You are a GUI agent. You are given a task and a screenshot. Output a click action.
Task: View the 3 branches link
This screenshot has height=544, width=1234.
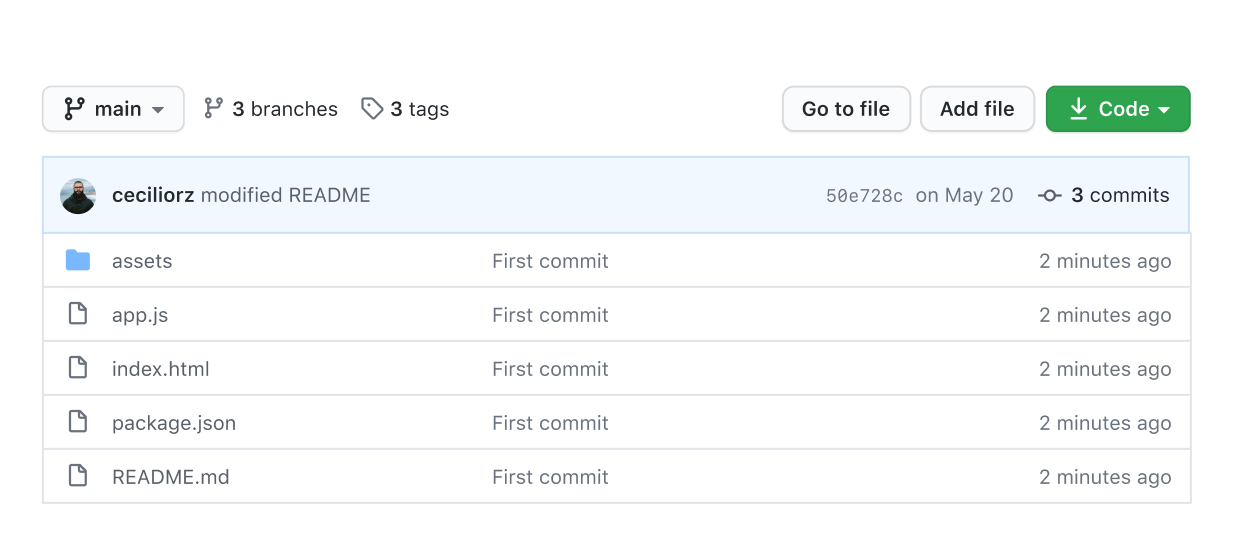pyautogui.click(x=284, y=109)
